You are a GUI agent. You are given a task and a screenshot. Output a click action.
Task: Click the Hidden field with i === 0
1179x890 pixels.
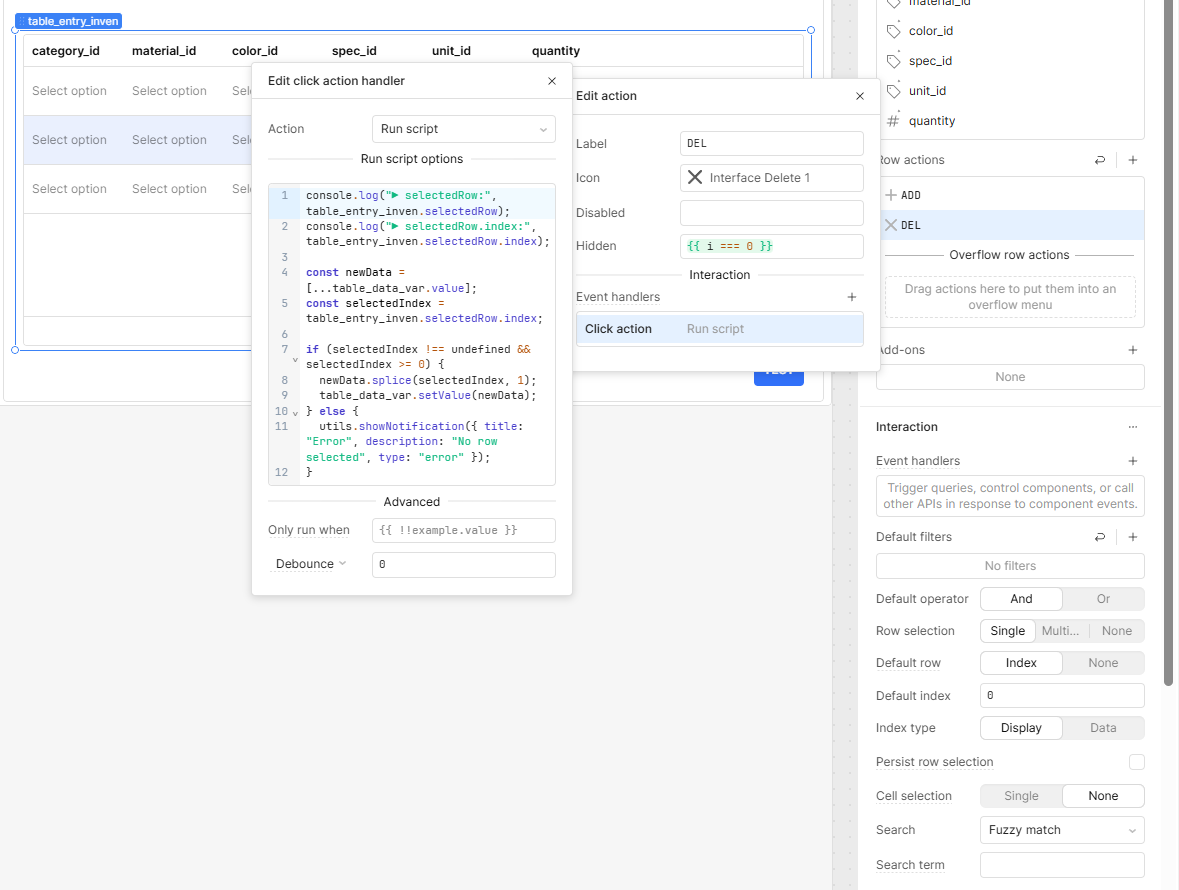pyautogui.click(x=771, y=247)
